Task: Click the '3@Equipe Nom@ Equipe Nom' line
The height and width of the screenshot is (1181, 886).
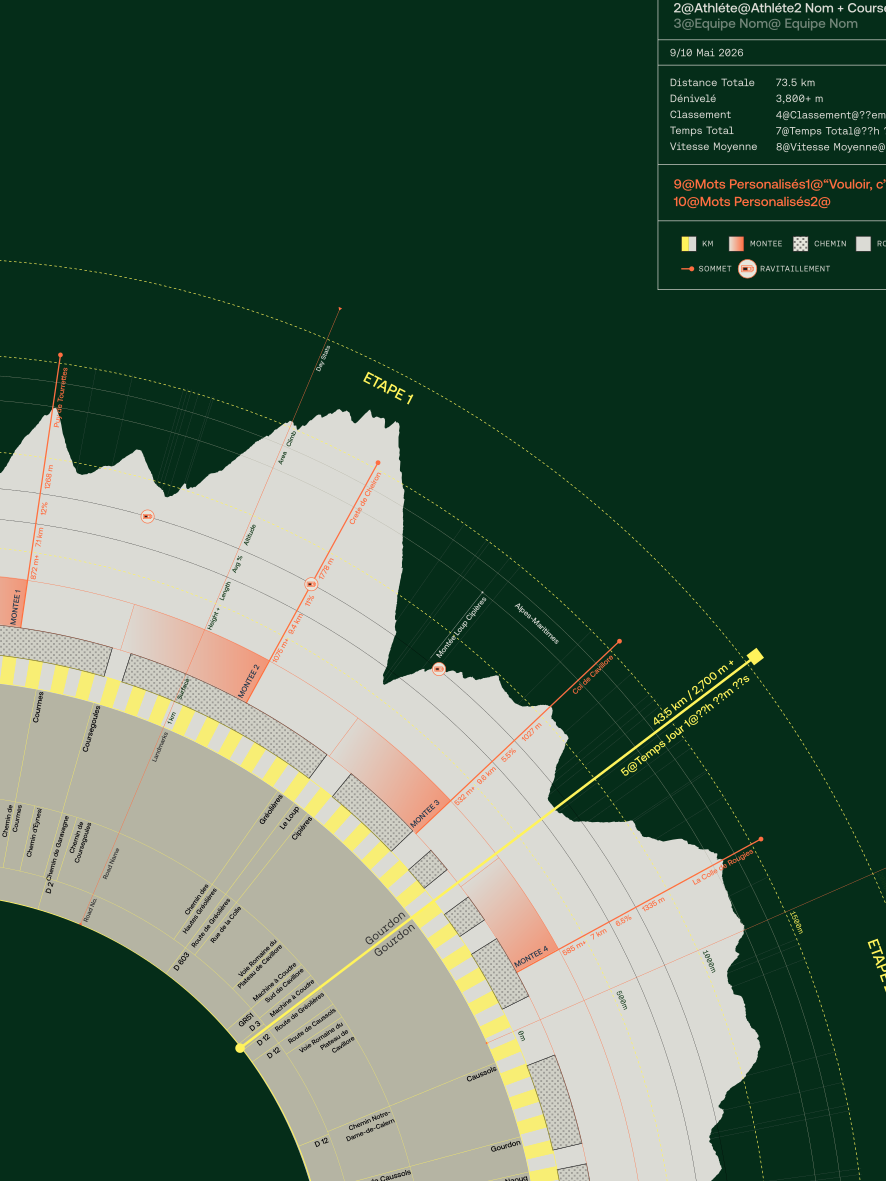Action: (765, 23)
